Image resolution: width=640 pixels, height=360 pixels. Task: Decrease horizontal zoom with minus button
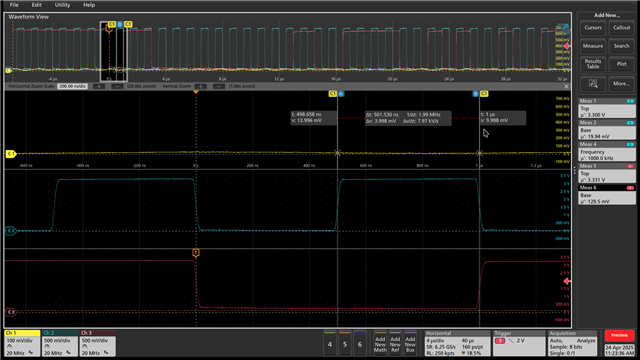[117, 87]
